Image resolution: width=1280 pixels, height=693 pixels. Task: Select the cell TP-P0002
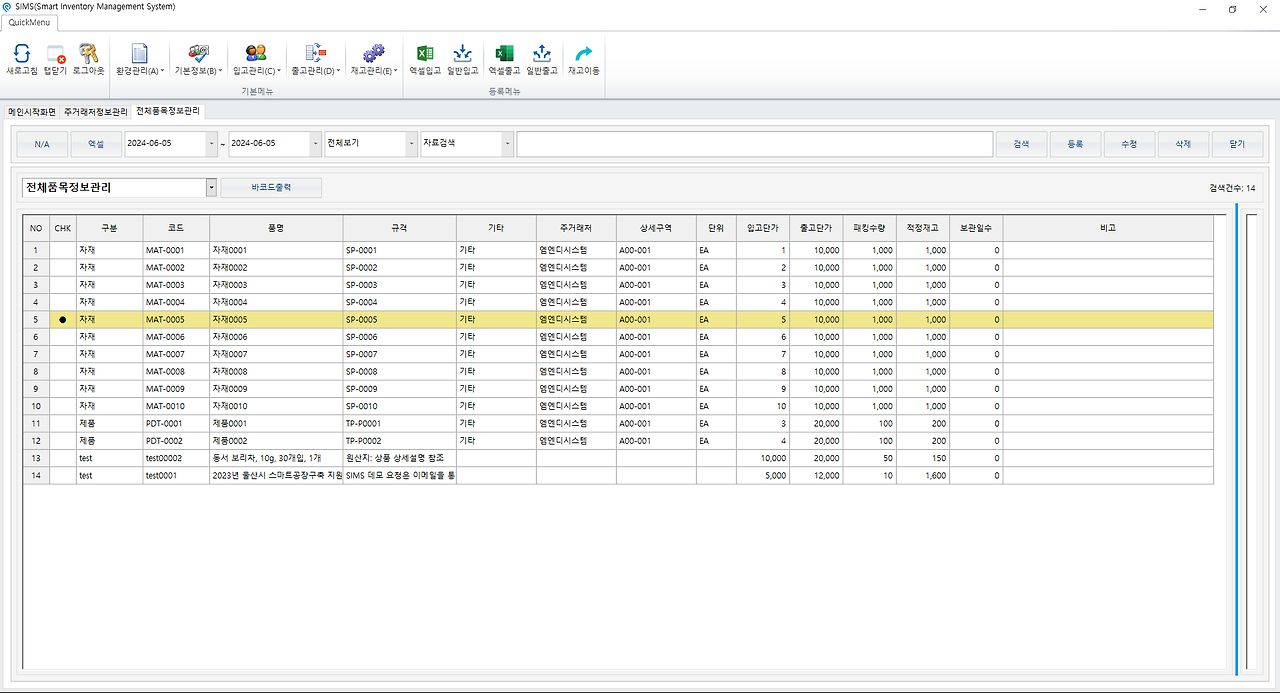tap(399, 441)
